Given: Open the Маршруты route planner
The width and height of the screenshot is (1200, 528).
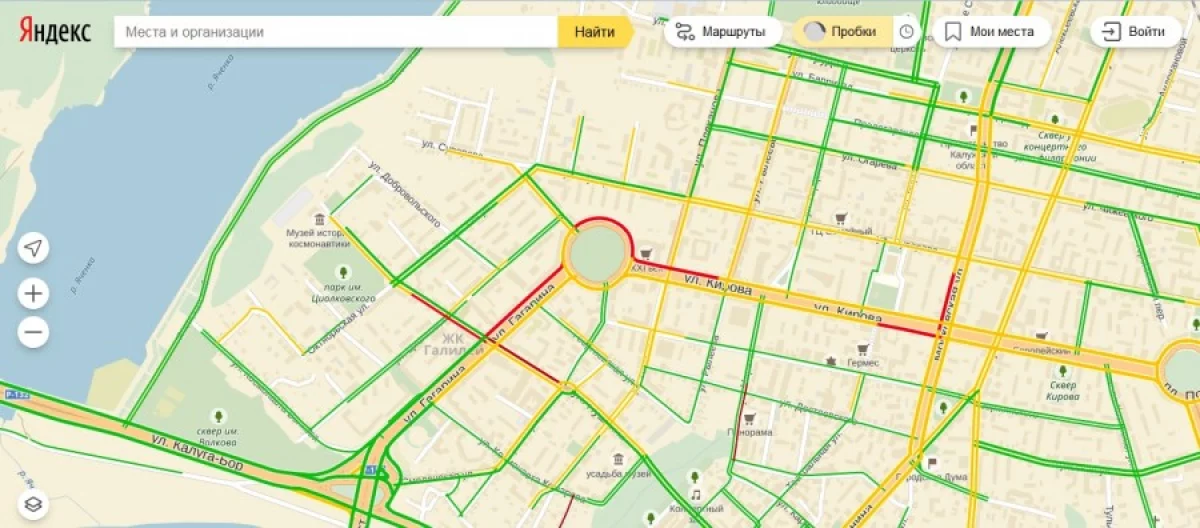Looking at the screenshot, I should pos(722,32).
